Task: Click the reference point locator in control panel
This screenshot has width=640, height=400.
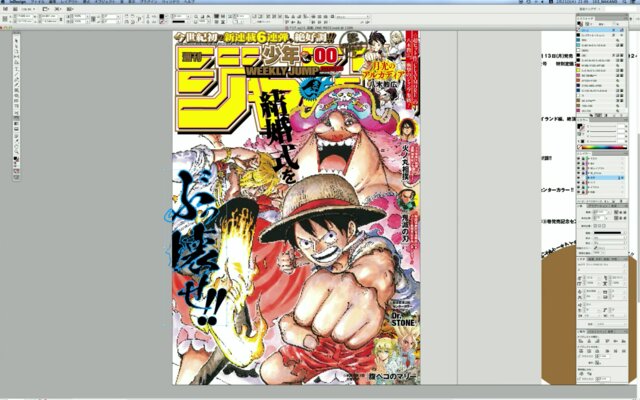Action: 4,19
